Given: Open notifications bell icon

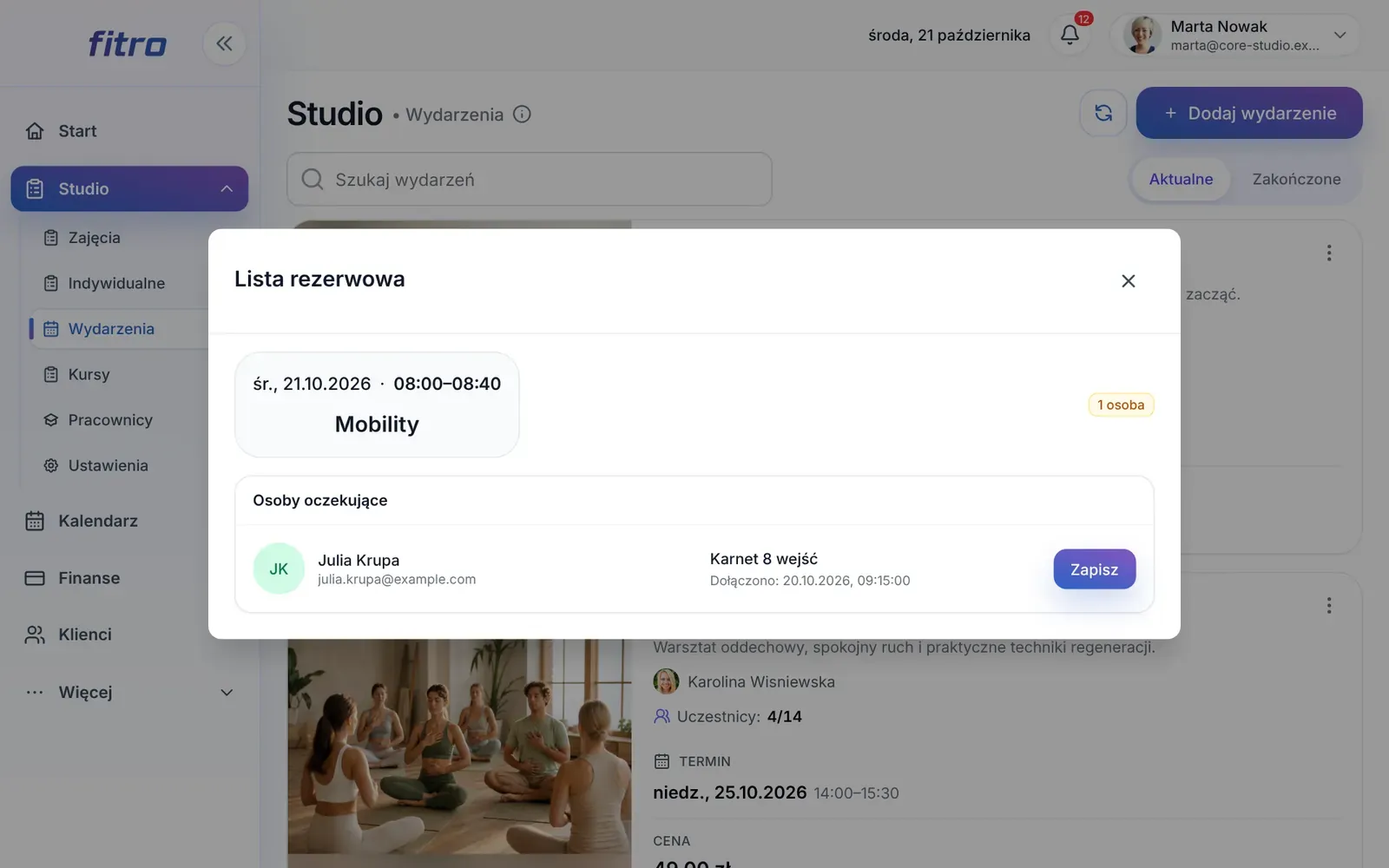Looking at the screenshot, I should tap(1070, 35).
